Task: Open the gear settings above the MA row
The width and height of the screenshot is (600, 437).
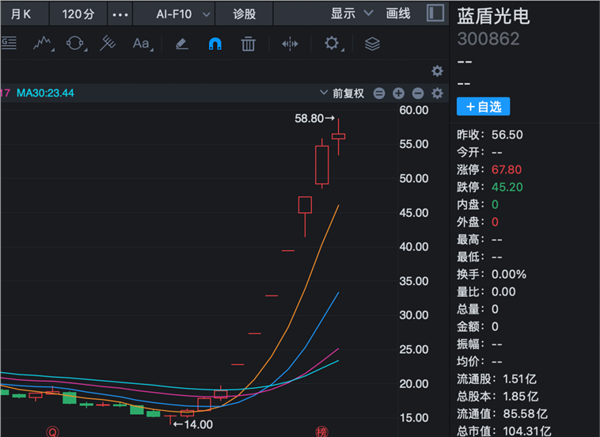Action: click(437, 71)
